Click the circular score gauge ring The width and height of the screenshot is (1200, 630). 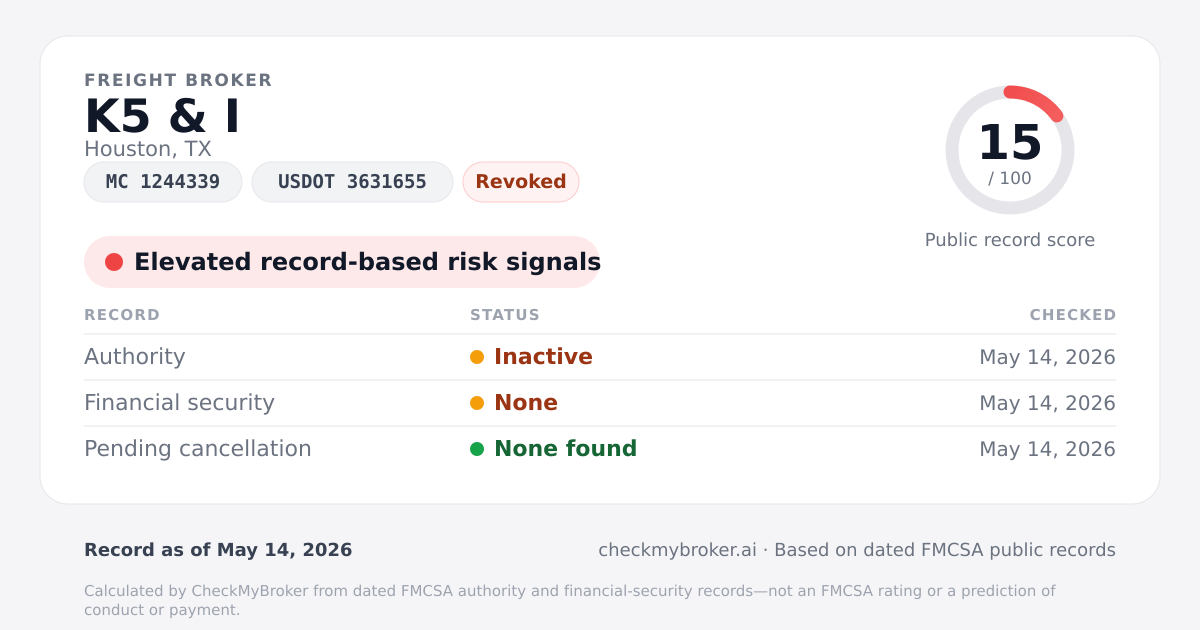pos(1010,150)
